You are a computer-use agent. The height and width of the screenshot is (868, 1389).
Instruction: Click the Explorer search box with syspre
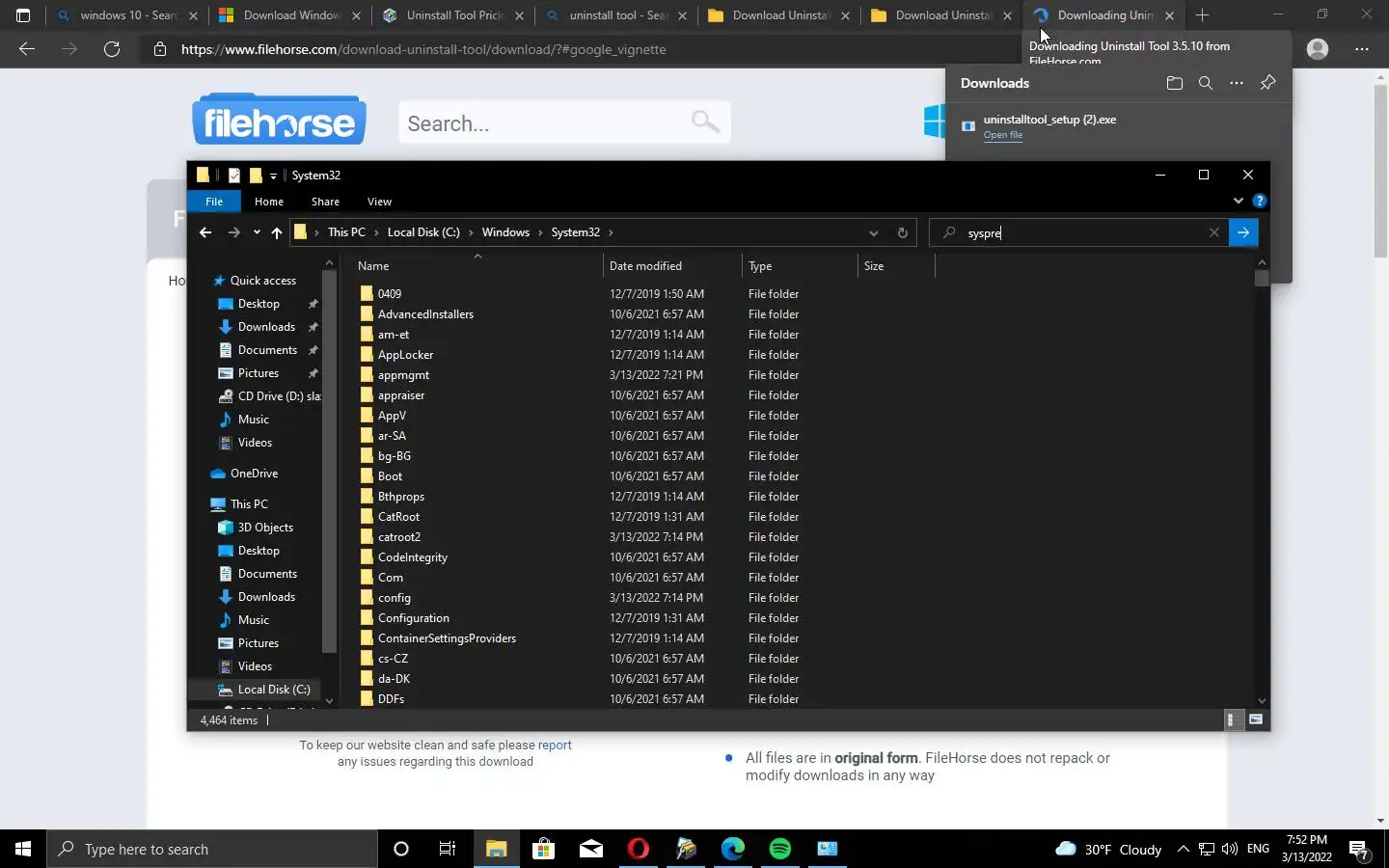pyautogui.click(x=1080, y=232)
